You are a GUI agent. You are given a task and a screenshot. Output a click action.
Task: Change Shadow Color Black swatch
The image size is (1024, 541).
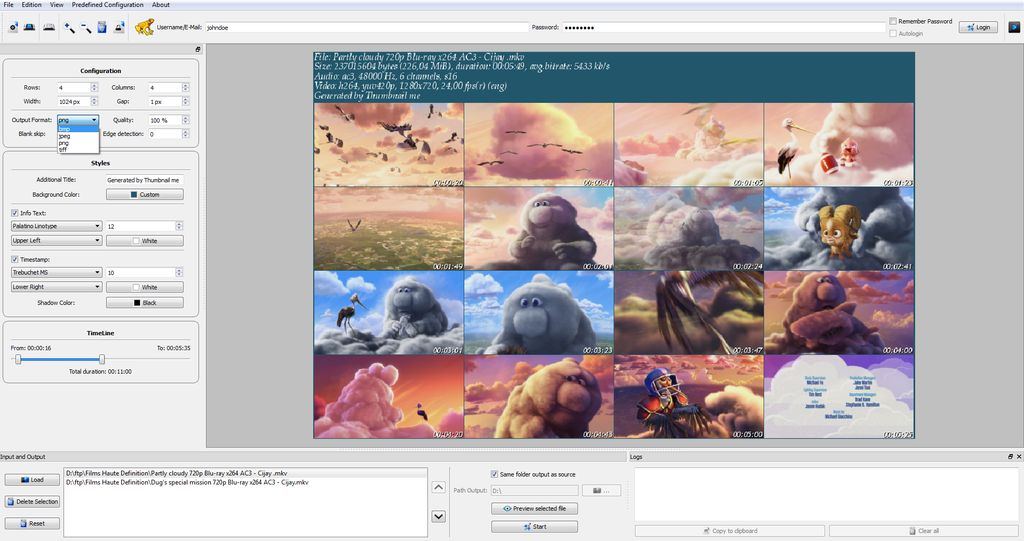144,303
